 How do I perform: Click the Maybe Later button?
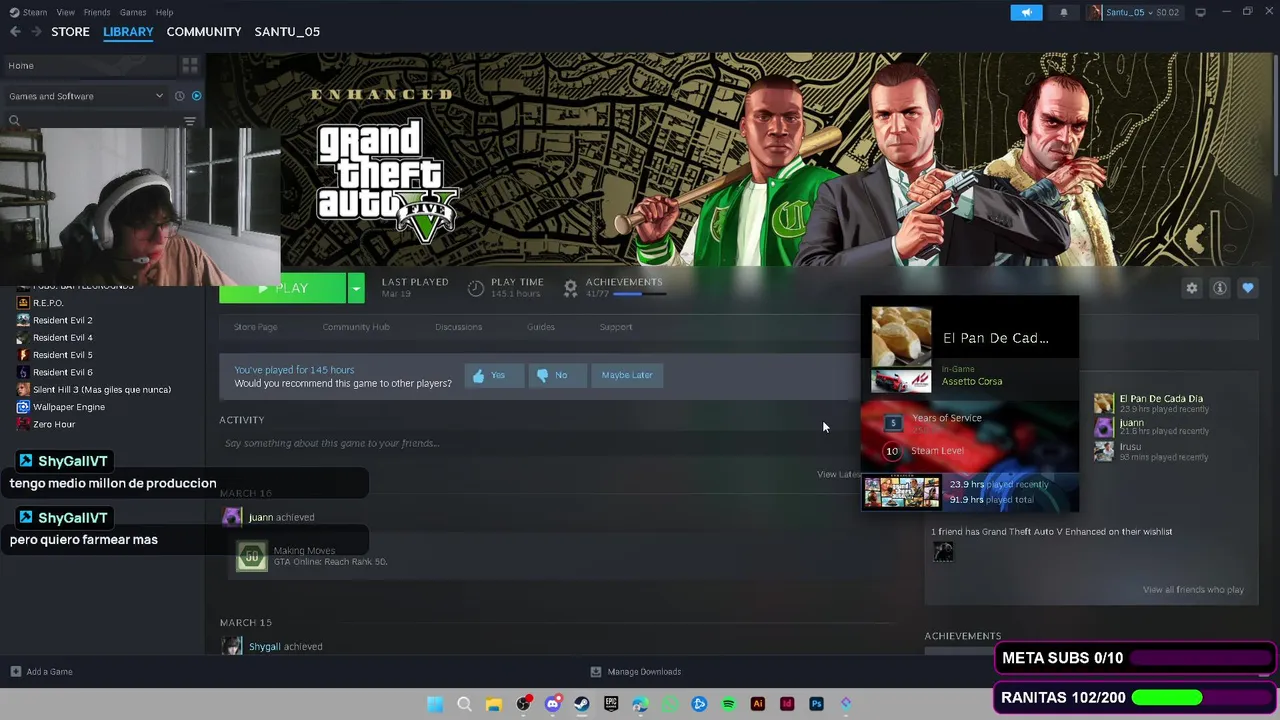(627, 375)
